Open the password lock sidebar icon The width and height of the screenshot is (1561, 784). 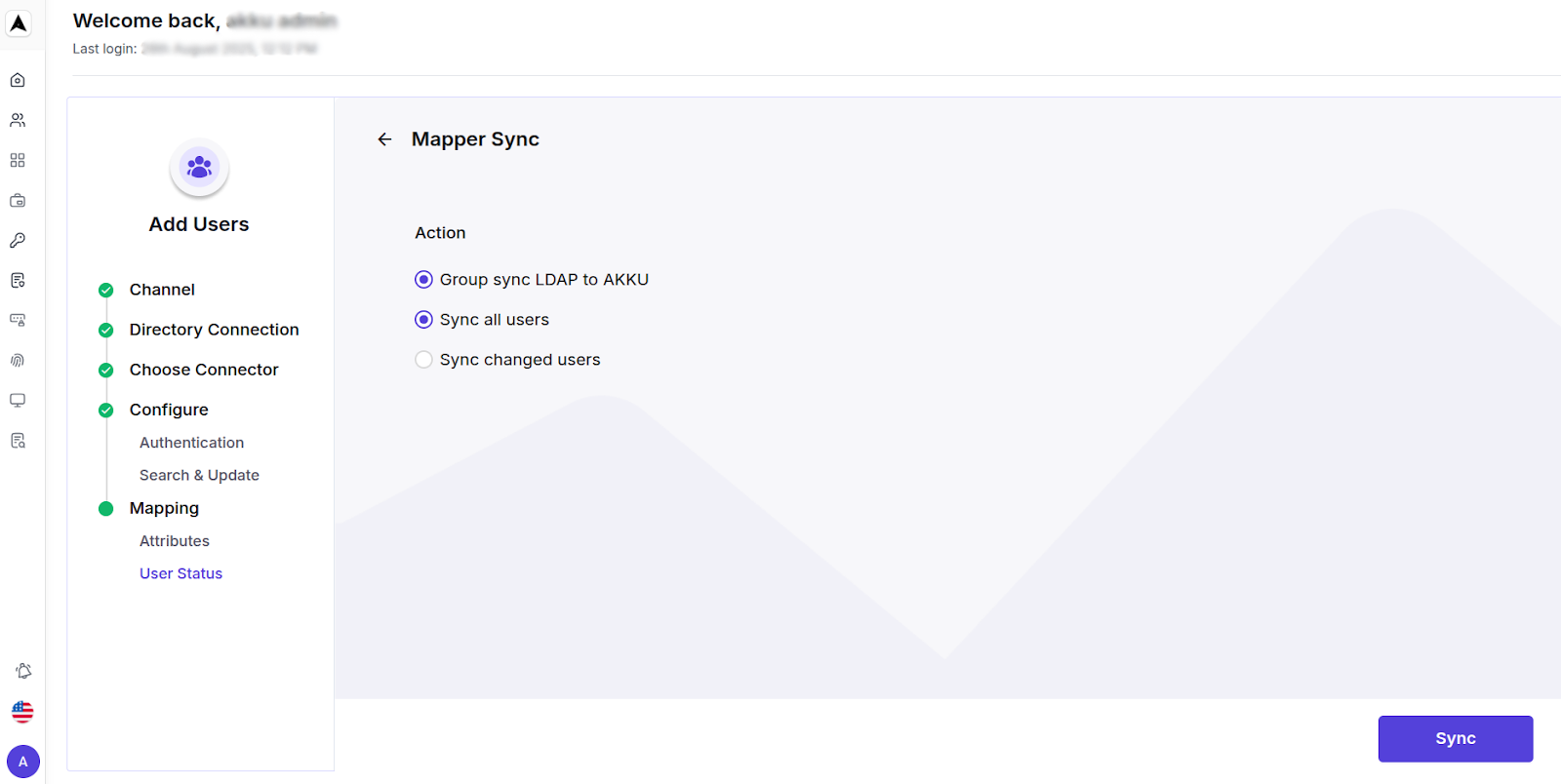pos(18,320)
